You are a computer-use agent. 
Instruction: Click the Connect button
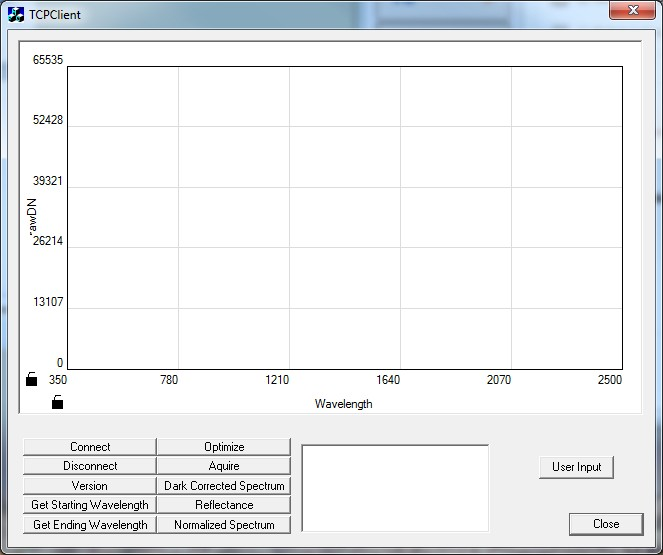[x=90, y=447]
